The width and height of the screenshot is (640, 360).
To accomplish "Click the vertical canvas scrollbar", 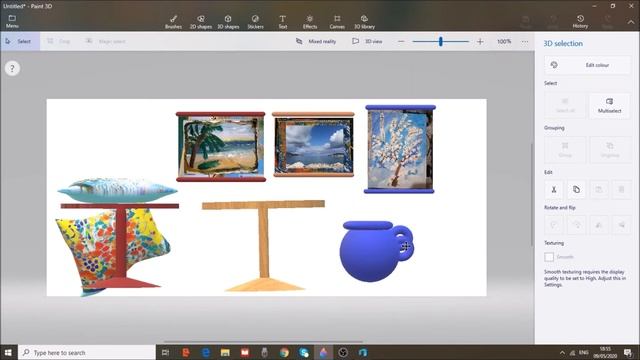I will [x=532, y=194].
